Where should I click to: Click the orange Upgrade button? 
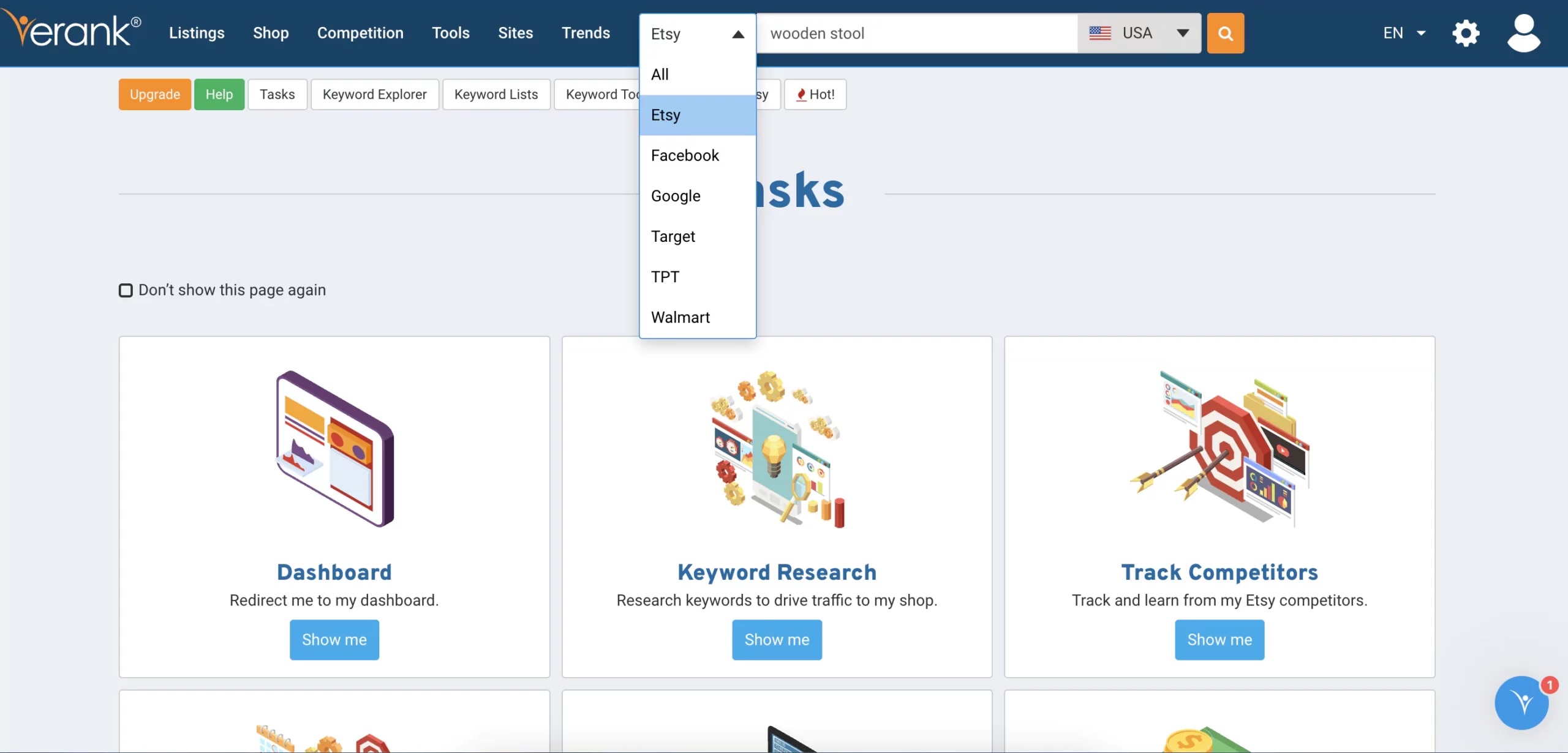click(x=155, y=94)
